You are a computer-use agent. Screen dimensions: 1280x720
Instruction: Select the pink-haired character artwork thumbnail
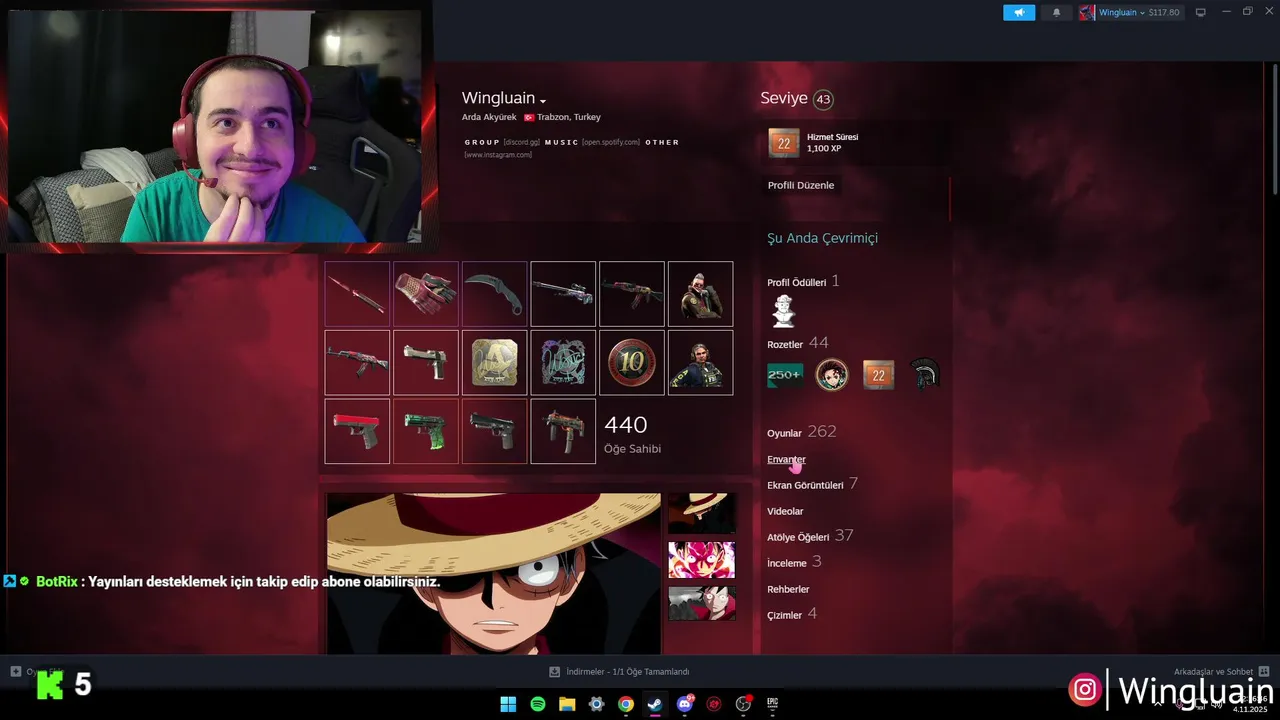(x=701, y=560)
